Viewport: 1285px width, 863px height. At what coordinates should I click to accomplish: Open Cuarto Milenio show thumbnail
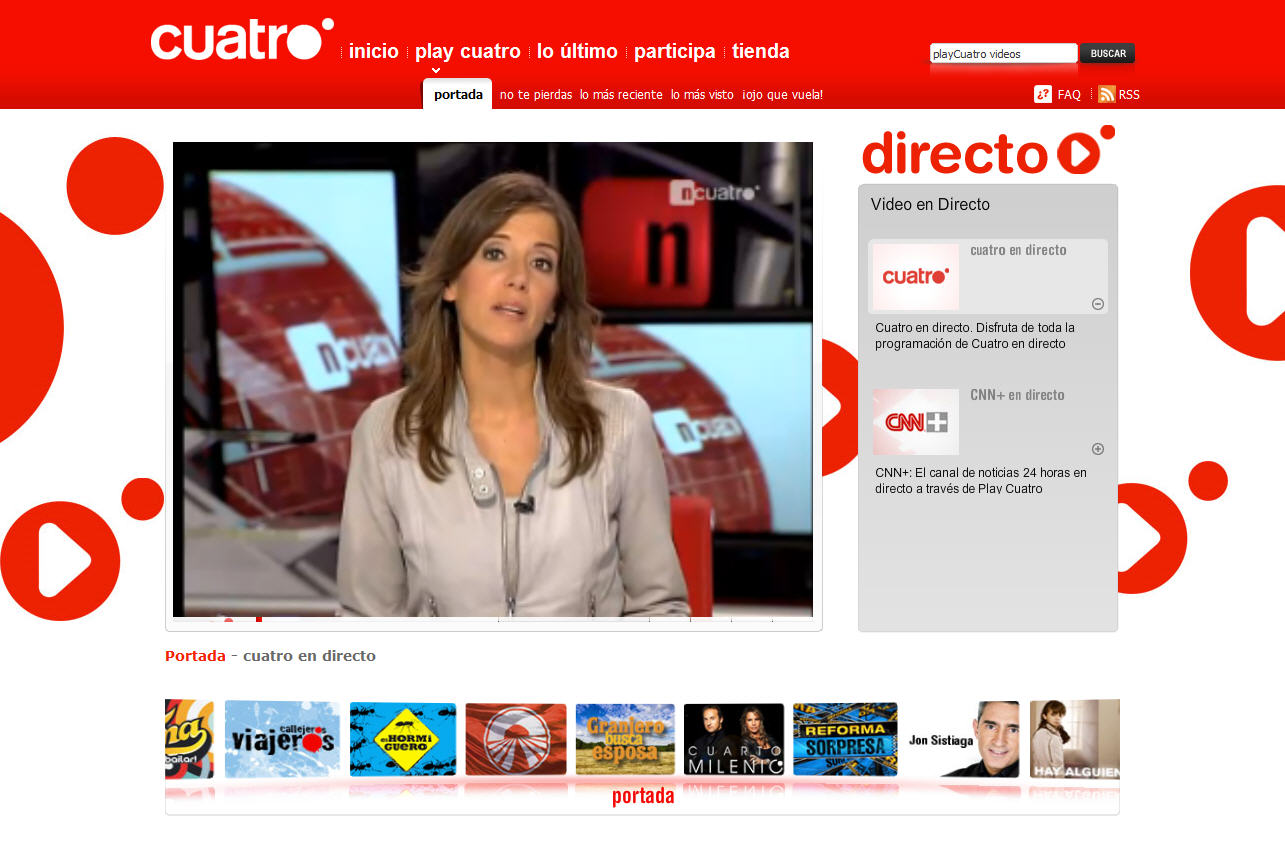(x=734, y=739)
